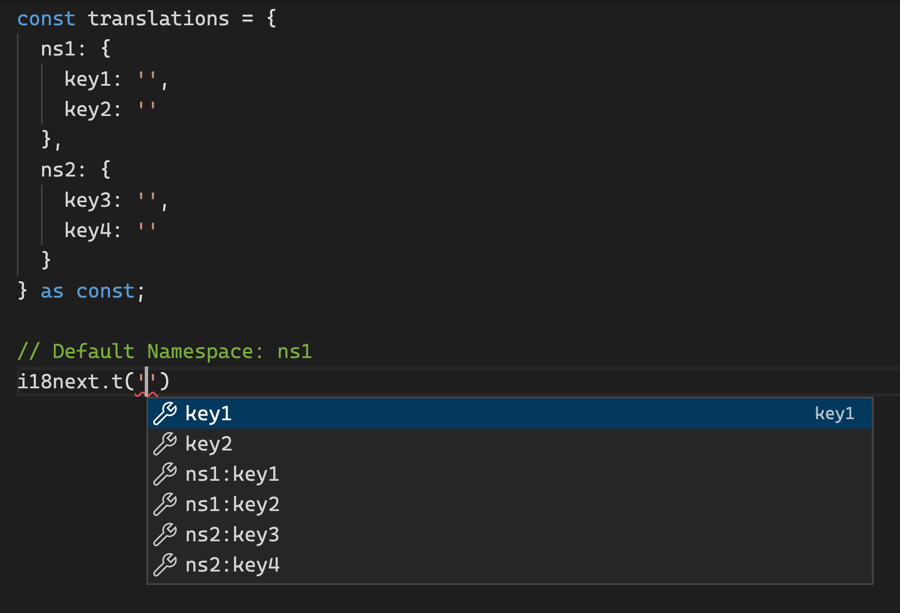Viewport: 900px width, 613px height.
Task: Pick the ns2:key4 completion entry
Action: [x=232, y=565]
